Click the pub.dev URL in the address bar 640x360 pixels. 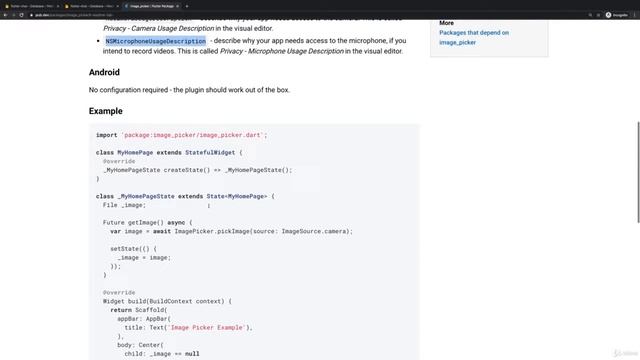[73, 15]
